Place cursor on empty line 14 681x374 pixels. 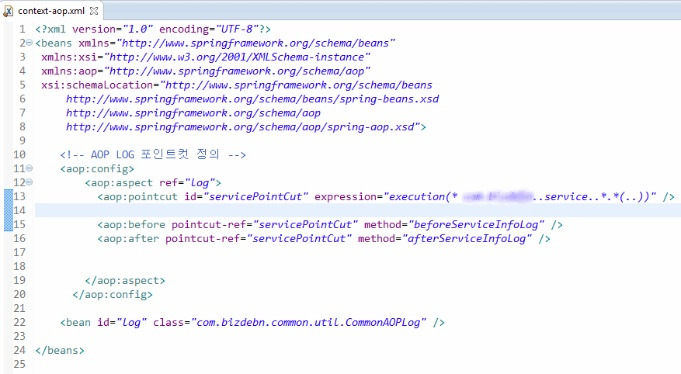358,210
